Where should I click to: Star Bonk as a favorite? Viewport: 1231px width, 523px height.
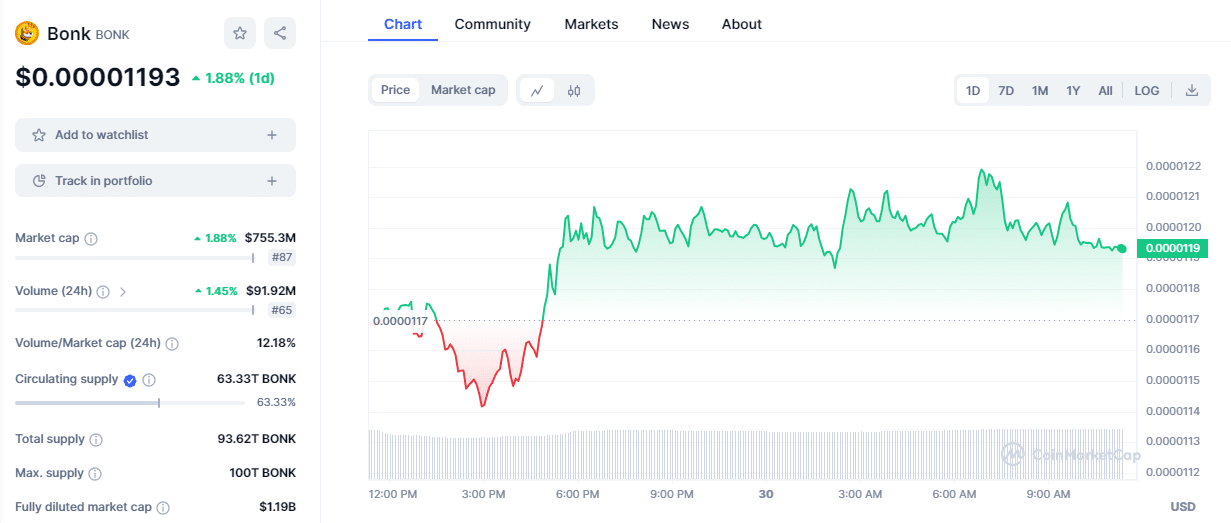pos(240,33)
